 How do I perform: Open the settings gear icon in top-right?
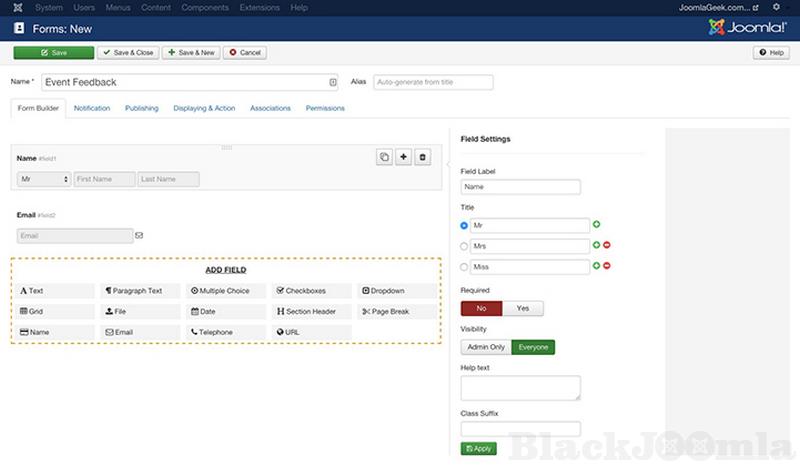click(x=776, y=7)
